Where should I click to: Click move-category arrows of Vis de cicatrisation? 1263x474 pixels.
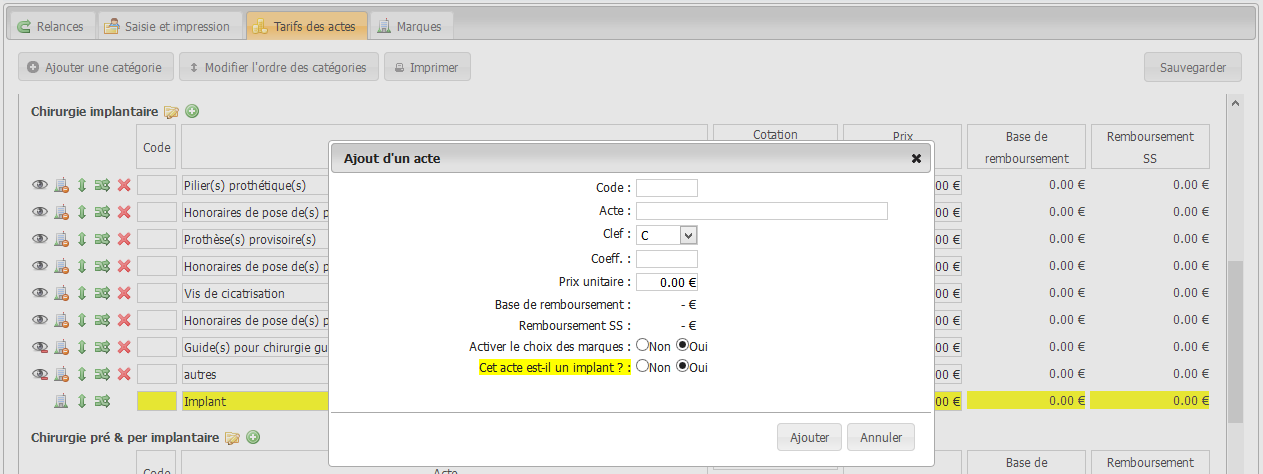[102, 293]
